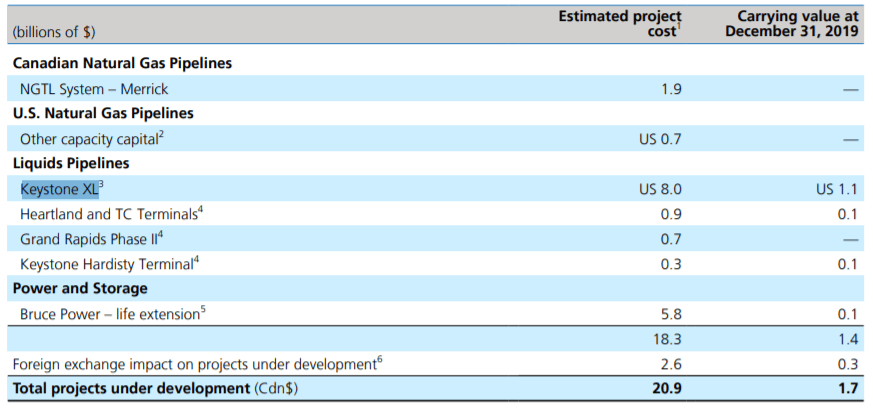Click the "Canadian Natural Gas Pipelines" section heading
873x409 pixels.
[x=122, y=63]
